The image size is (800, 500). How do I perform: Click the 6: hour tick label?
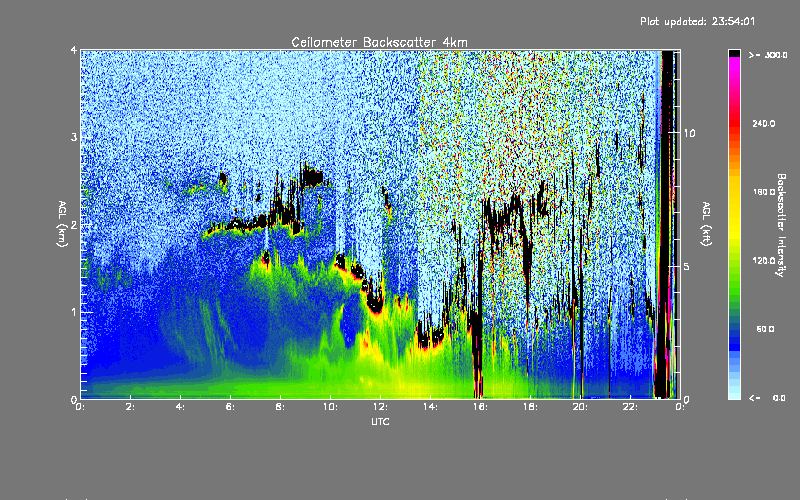tap(230, 407)
